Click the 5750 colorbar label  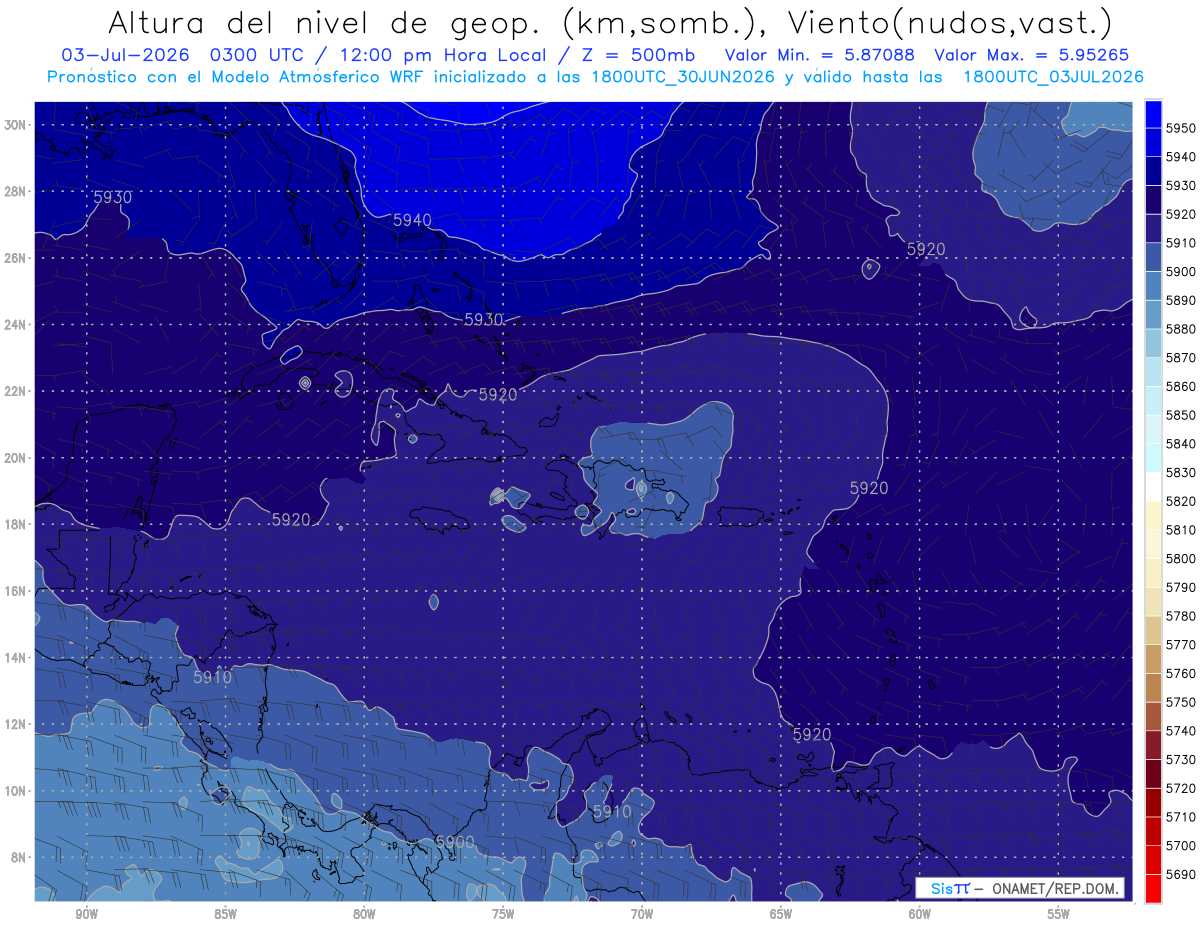click(1181, 702)
